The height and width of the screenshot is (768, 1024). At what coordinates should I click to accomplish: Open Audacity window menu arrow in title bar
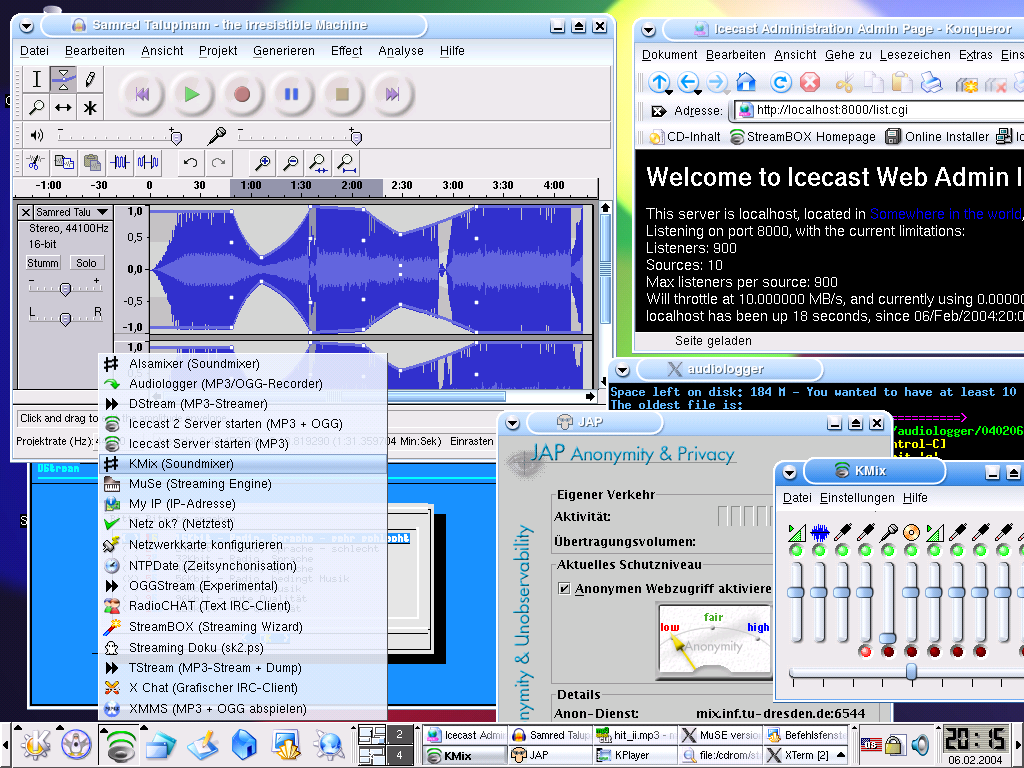(26, 27)
